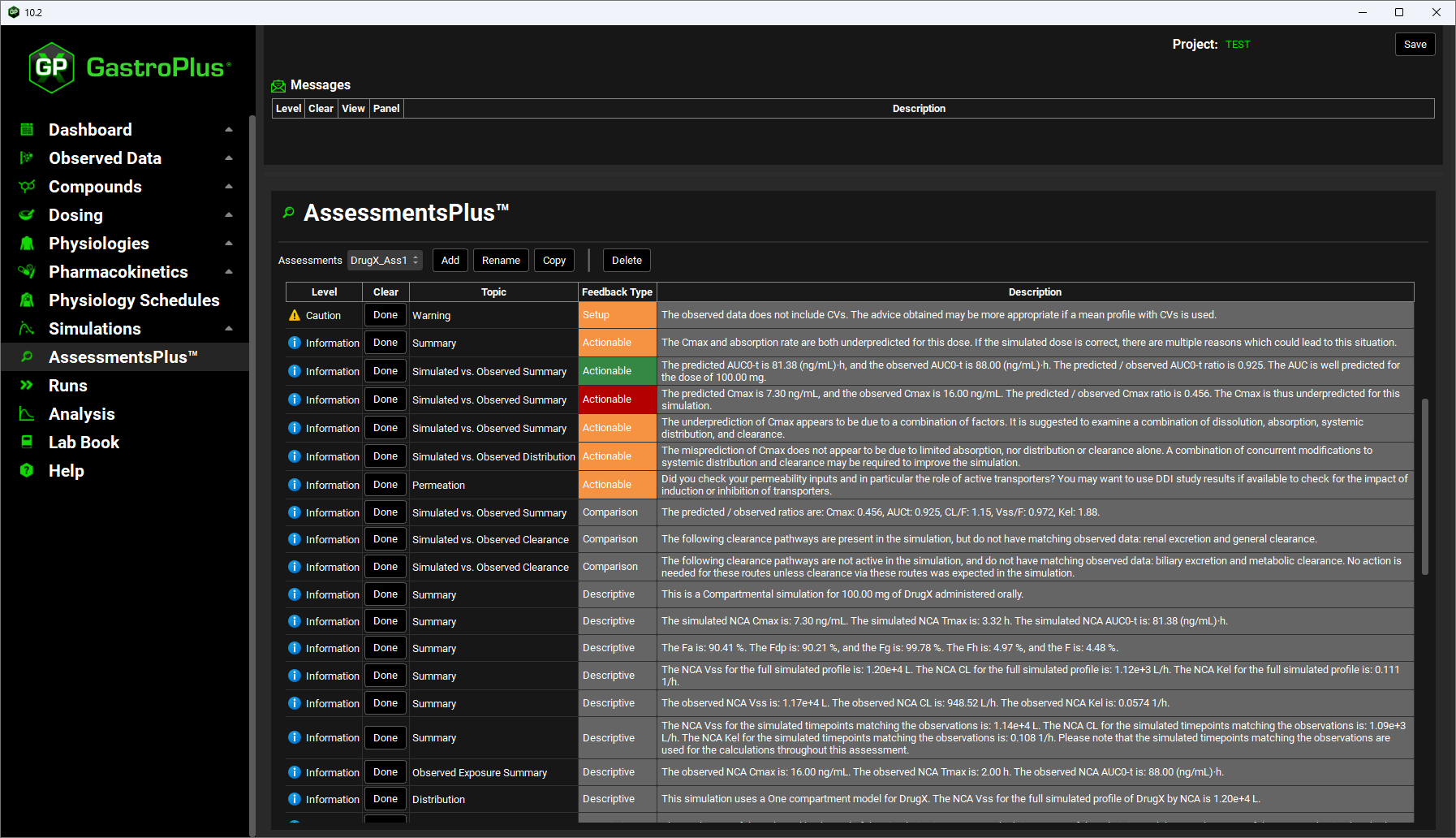Click the info icon in the Distribution row

[x=295, y=799]
